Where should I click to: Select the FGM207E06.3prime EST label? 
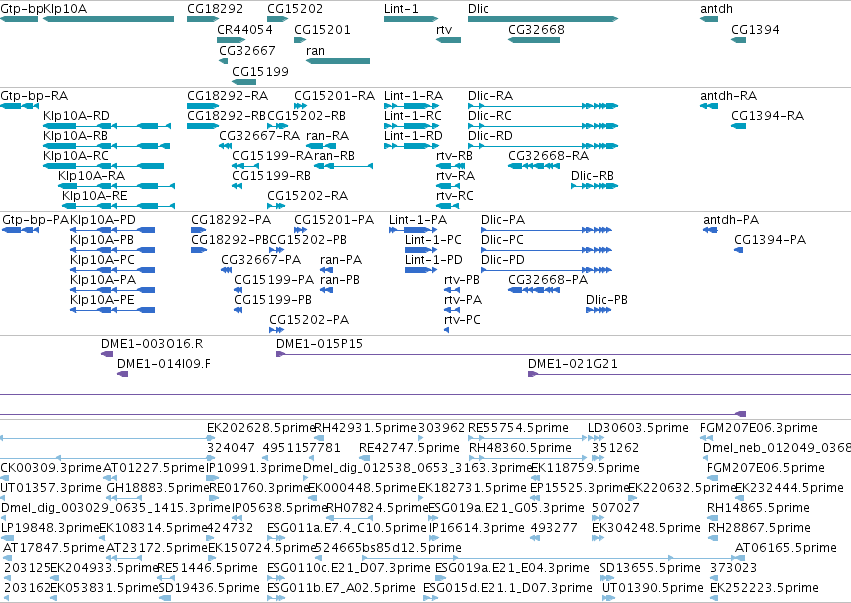[759, 428]
